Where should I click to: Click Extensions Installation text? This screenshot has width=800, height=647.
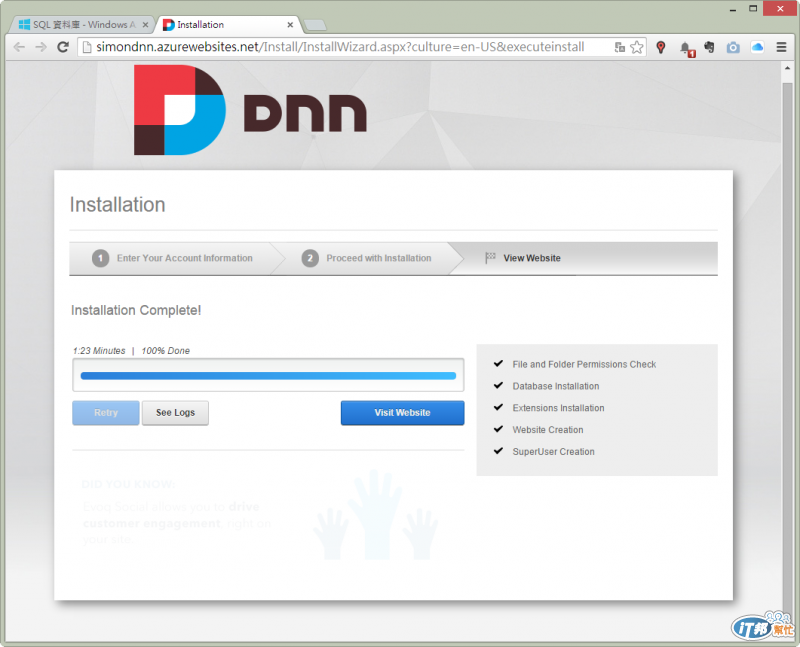coord(558,408)
